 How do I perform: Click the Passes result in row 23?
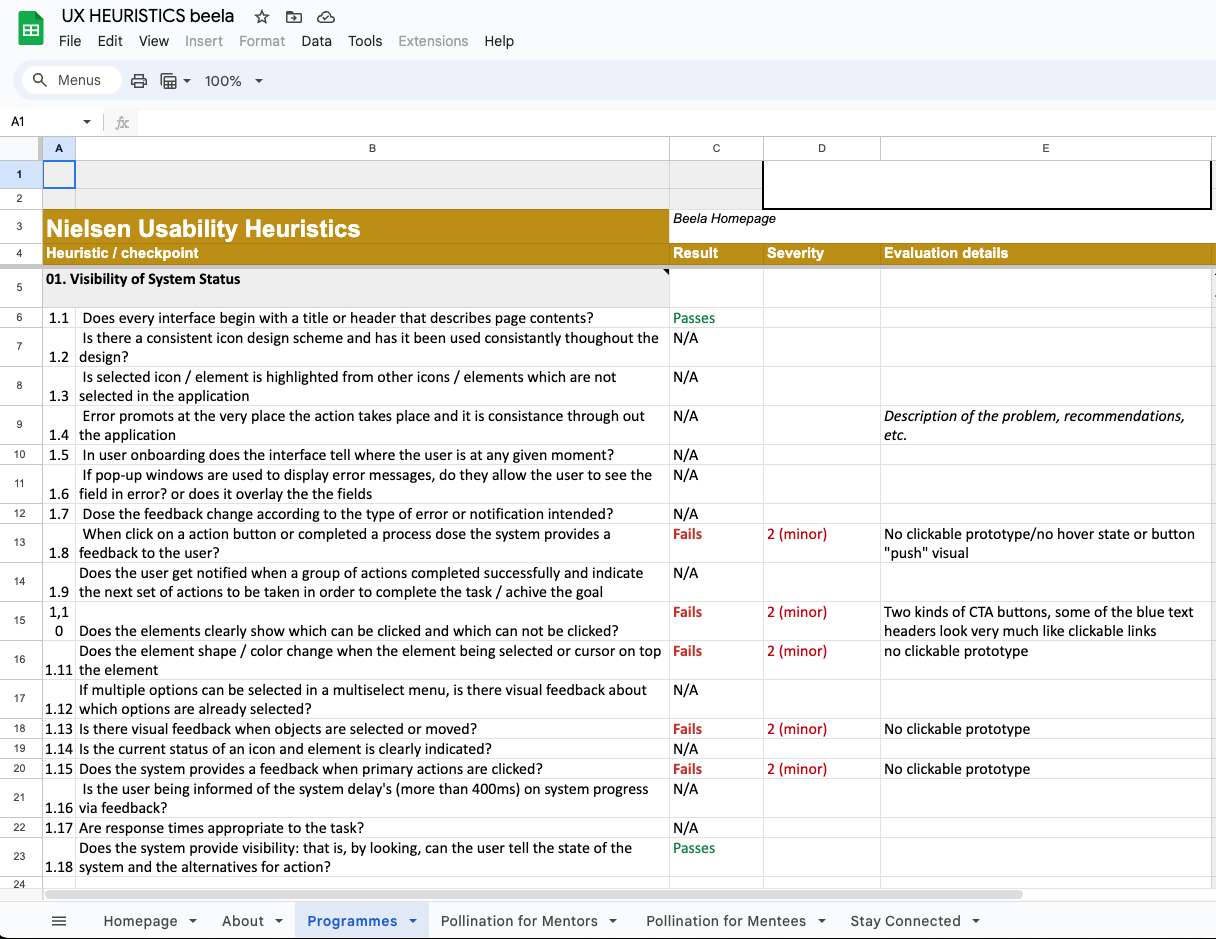[716, 857]
